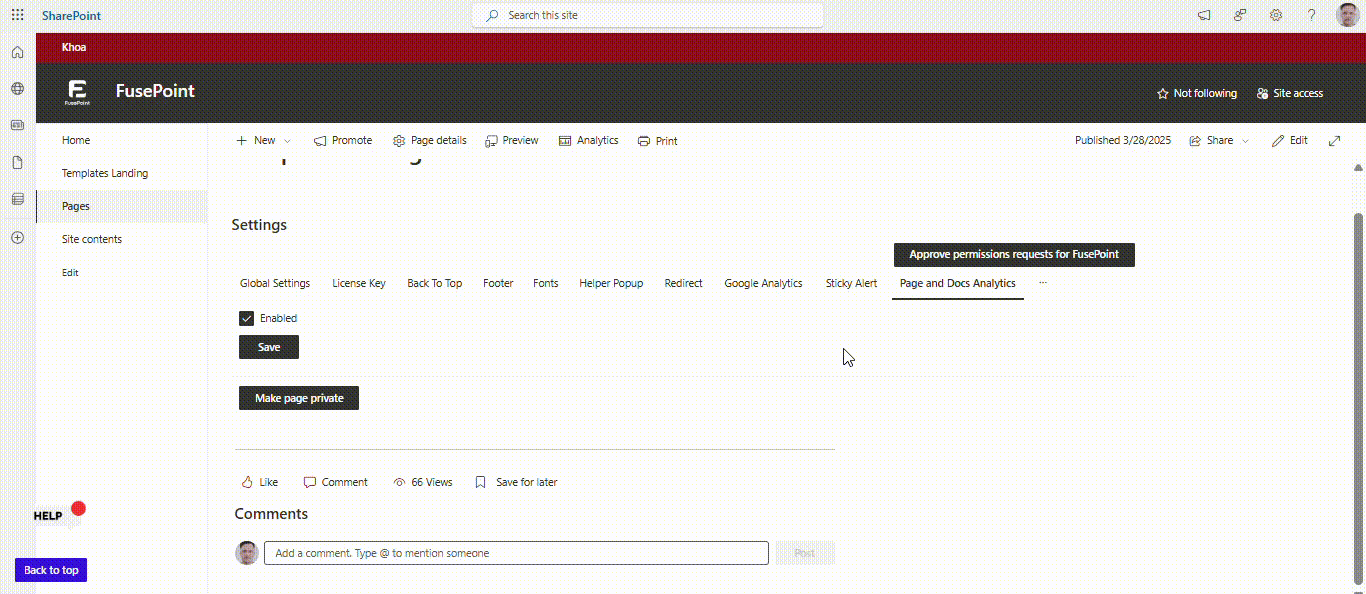Click the settings gear icon in header

pyautogui.click(x=1276, y=15)
